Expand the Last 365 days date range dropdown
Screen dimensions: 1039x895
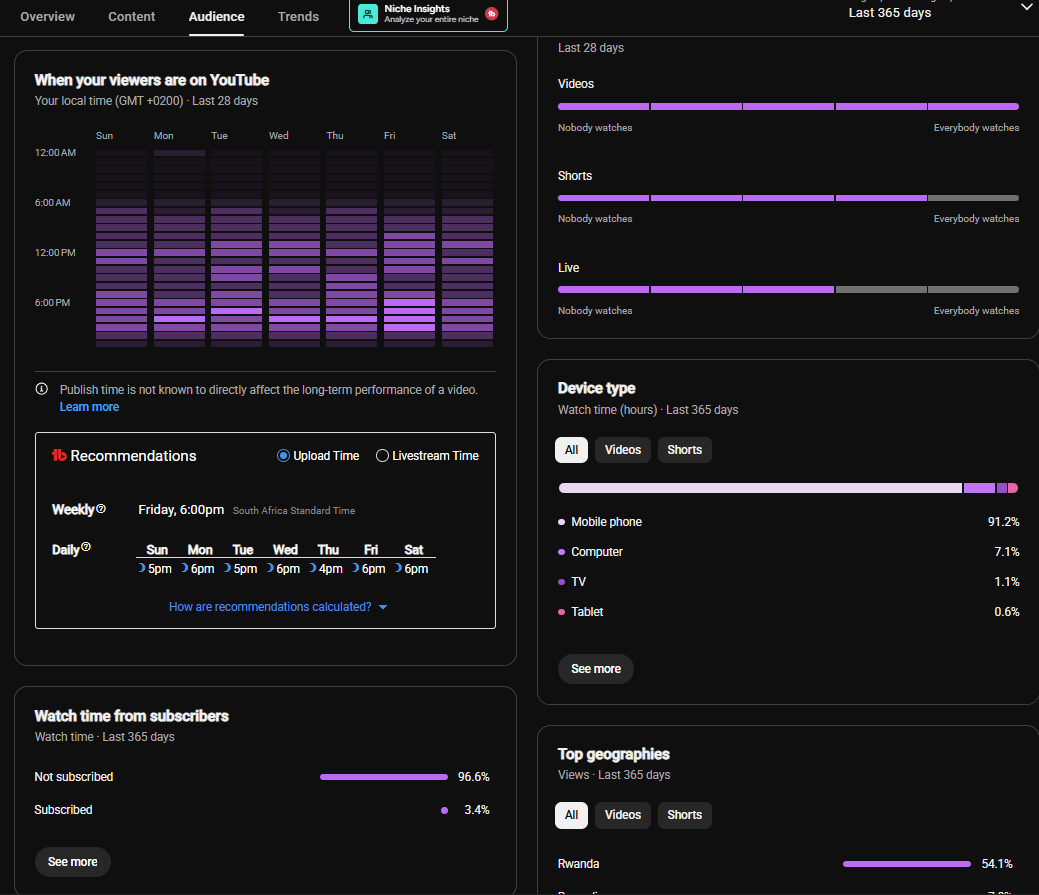pos(1026,7)
